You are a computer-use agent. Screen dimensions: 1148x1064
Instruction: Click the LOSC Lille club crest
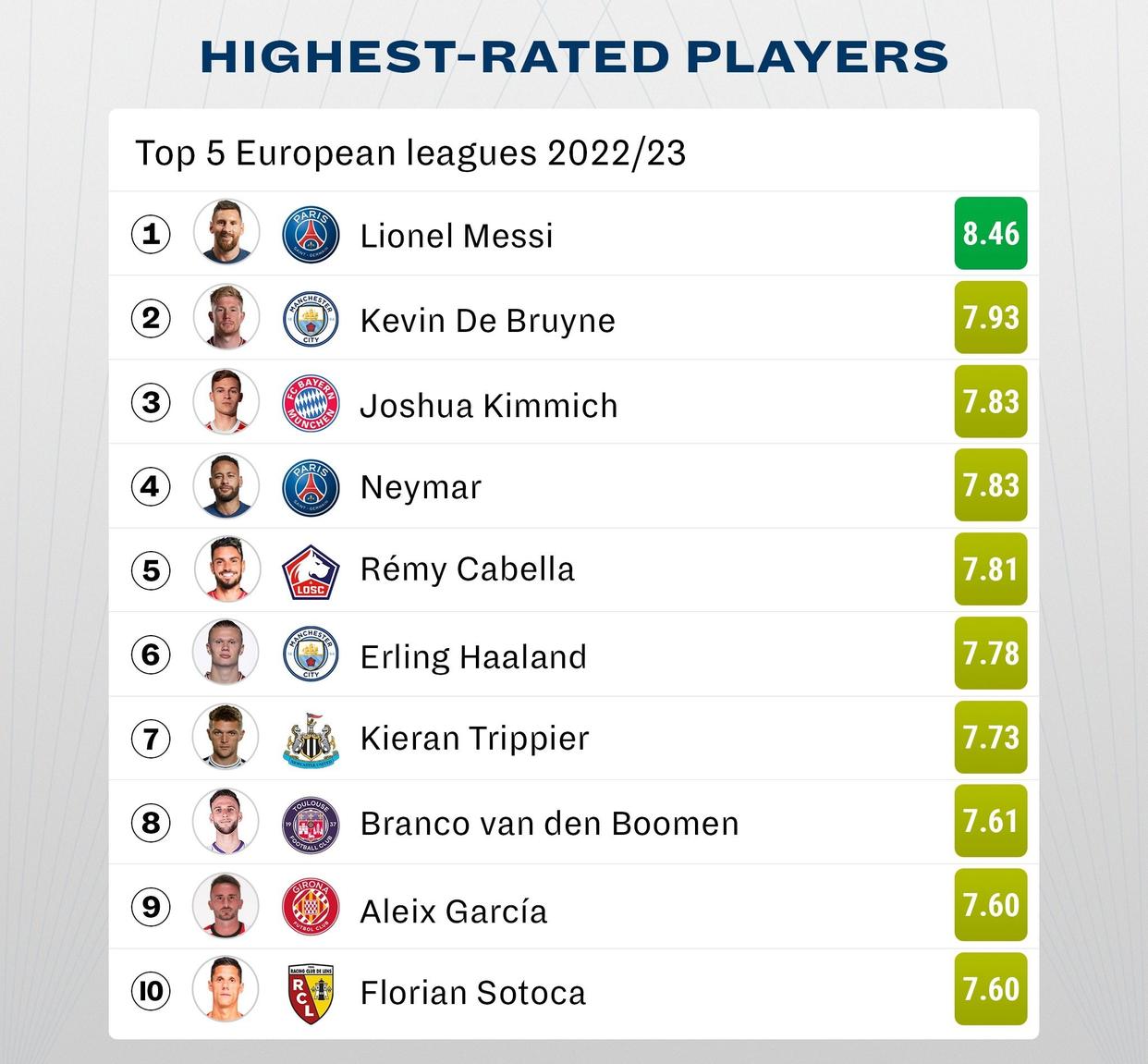[311, 570]
